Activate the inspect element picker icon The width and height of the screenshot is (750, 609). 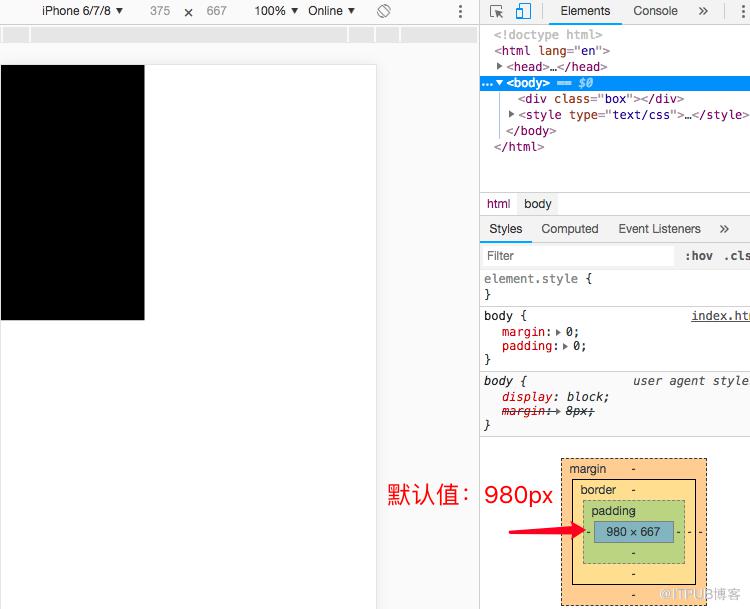point(496,11)
